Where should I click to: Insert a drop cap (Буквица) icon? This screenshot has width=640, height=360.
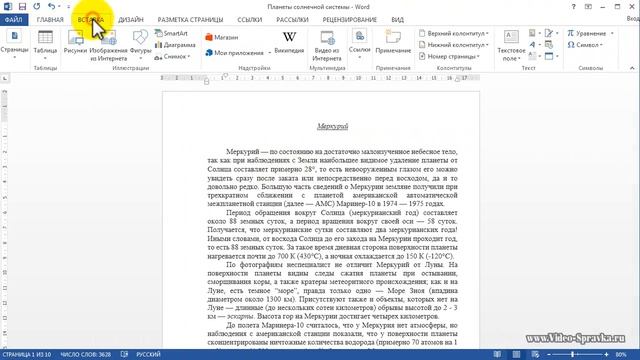(532, 56)
